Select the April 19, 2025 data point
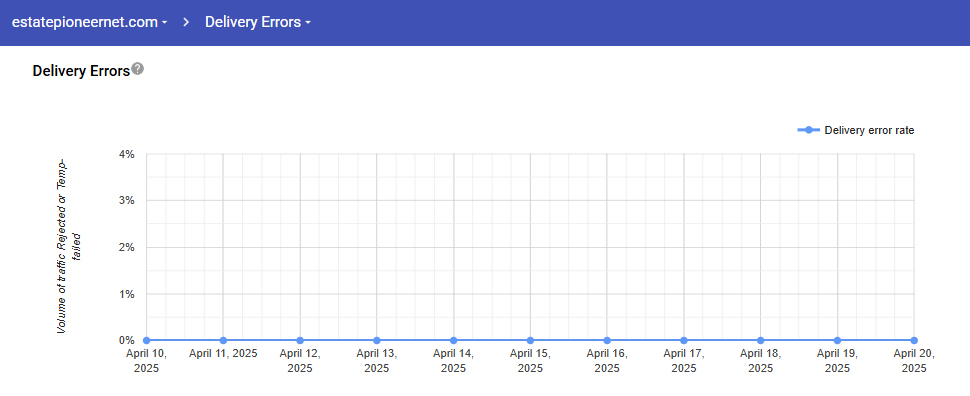Screen dimensions: 970x396 pyautogui.click(x=838, y=340)
